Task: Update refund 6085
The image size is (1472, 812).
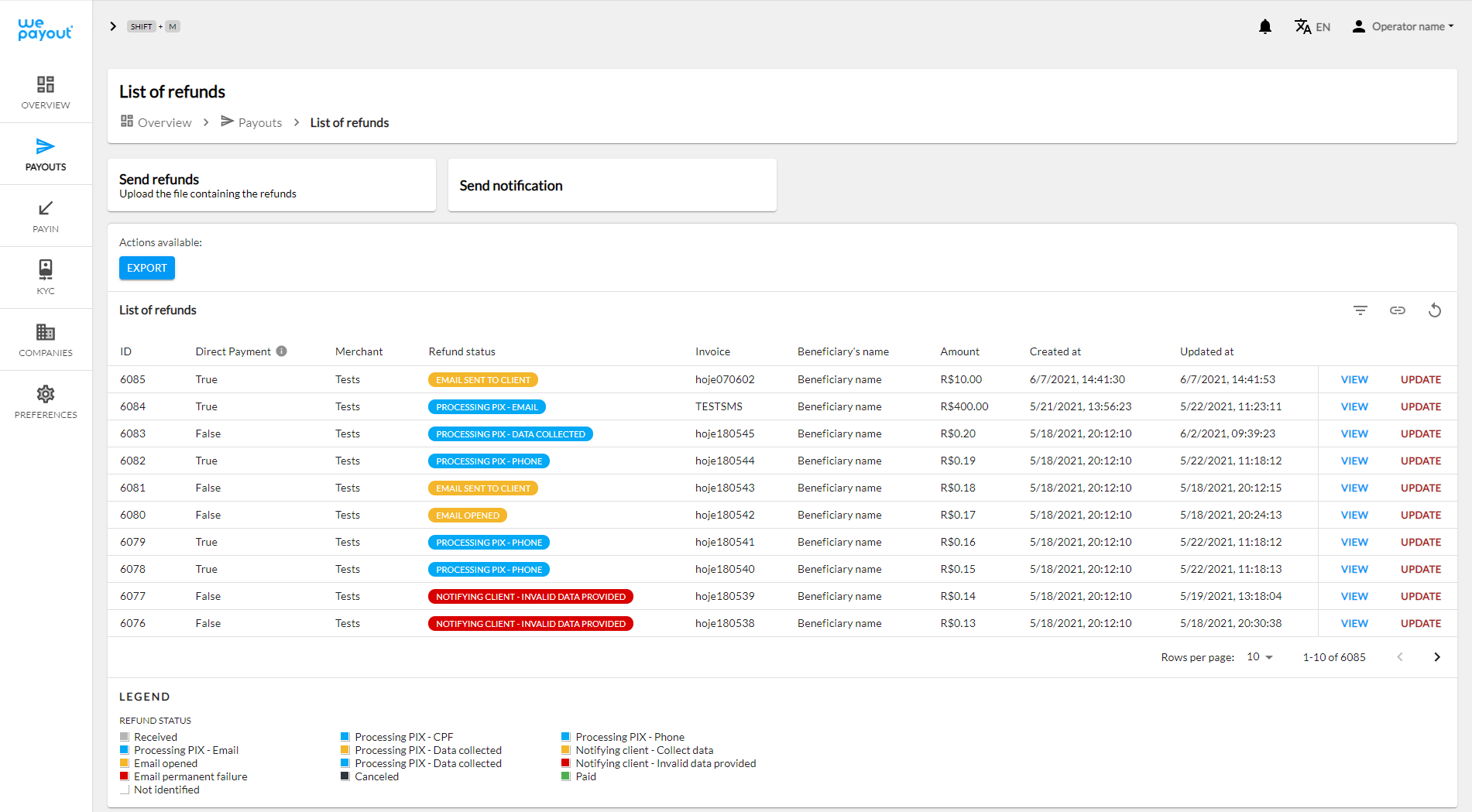Action: tap(1421, 379)
